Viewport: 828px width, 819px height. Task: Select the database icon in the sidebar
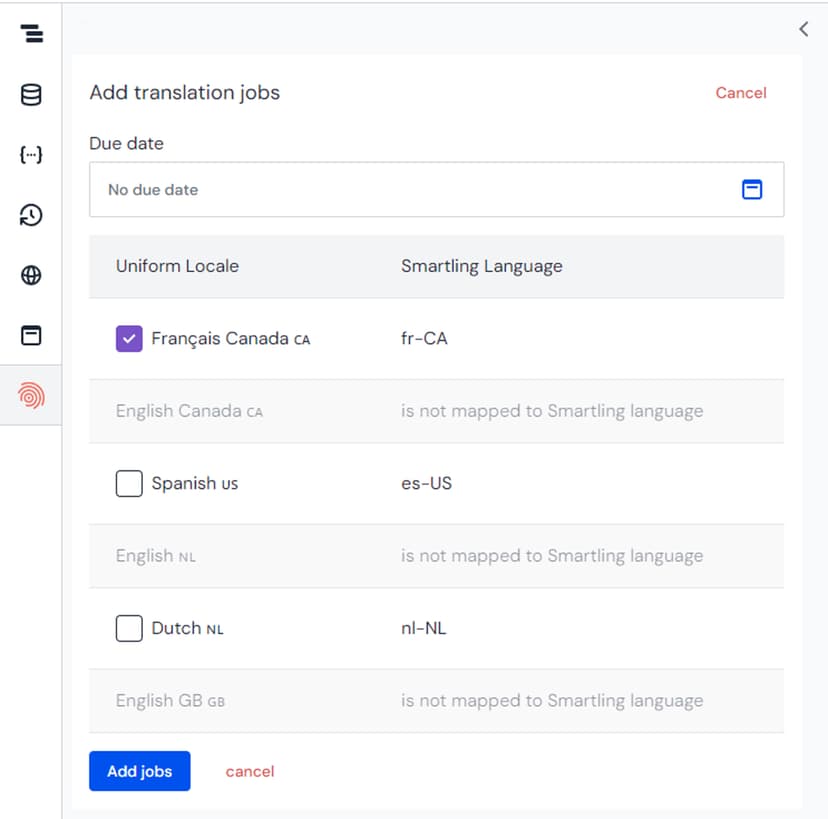[31, 94]
